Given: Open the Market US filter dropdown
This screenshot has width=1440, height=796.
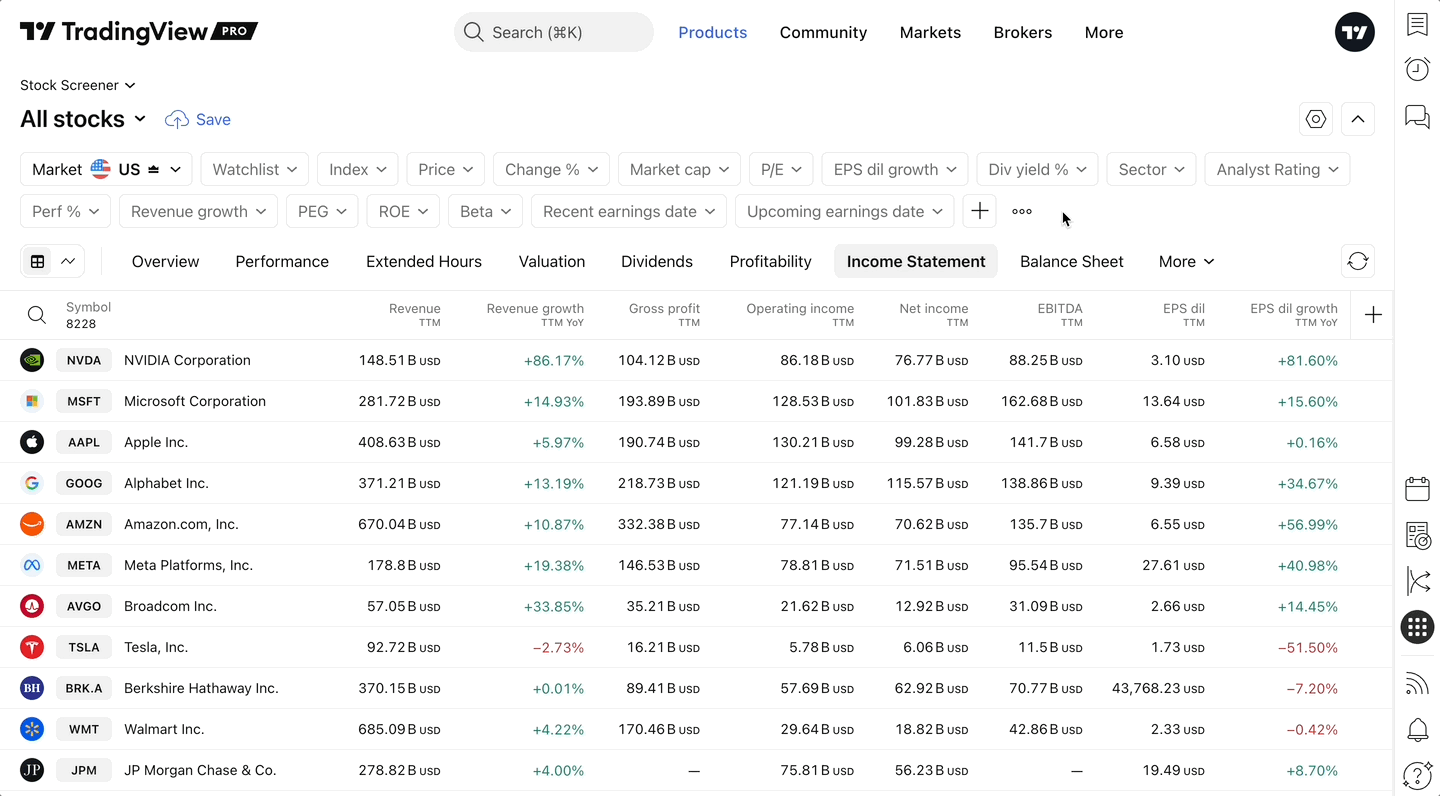Looking at the screenshot, I should click(106, 169).
